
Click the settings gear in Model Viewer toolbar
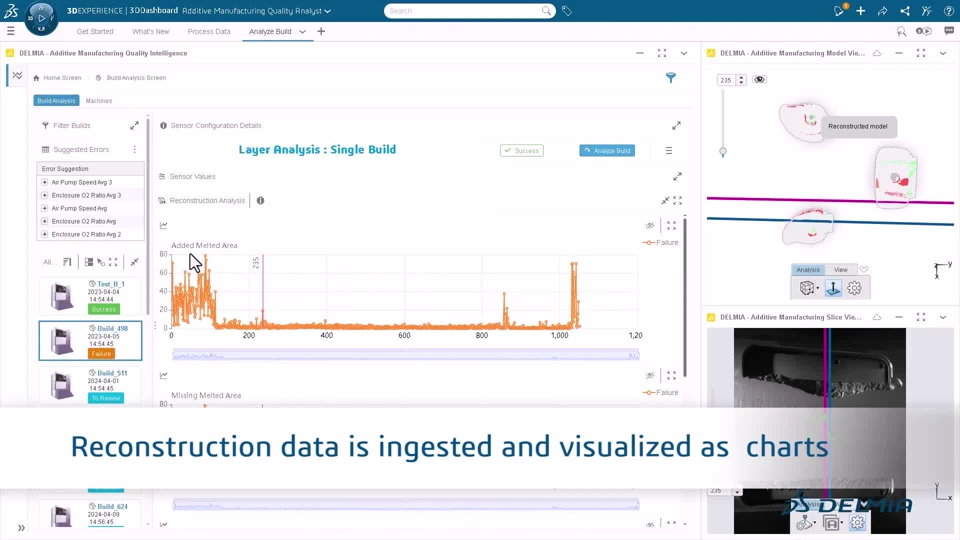point(854,288)
